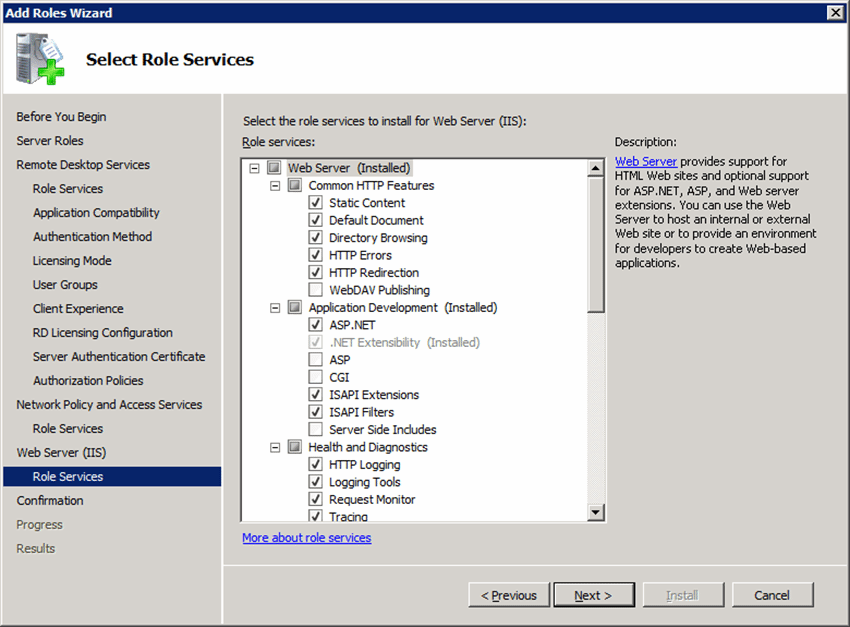
Task: Select the ISAPI Extensions tree item label
Action: tap(374, 395)
